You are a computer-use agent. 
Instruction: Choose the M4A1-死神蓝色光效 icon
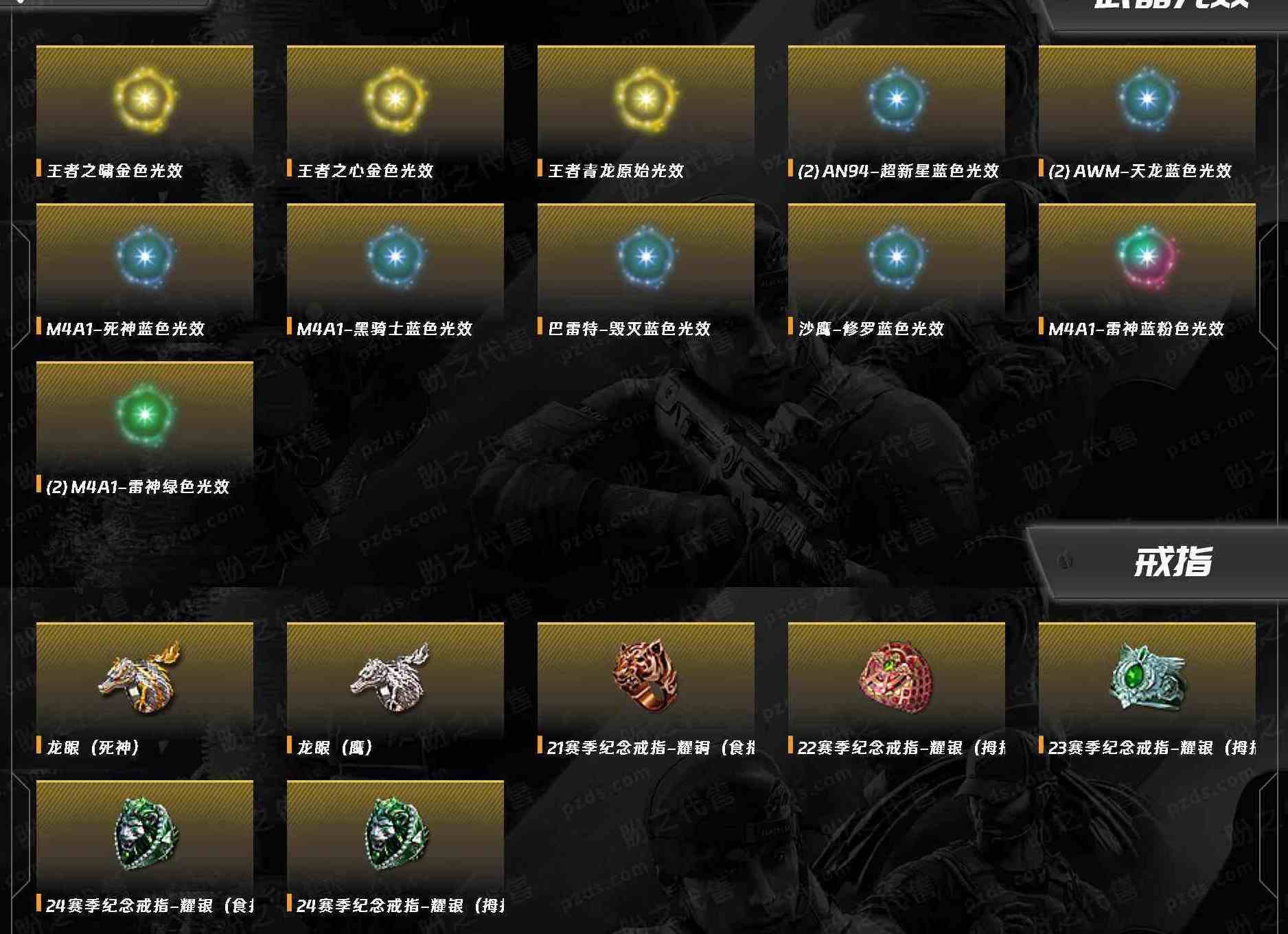tap(145, 258)
